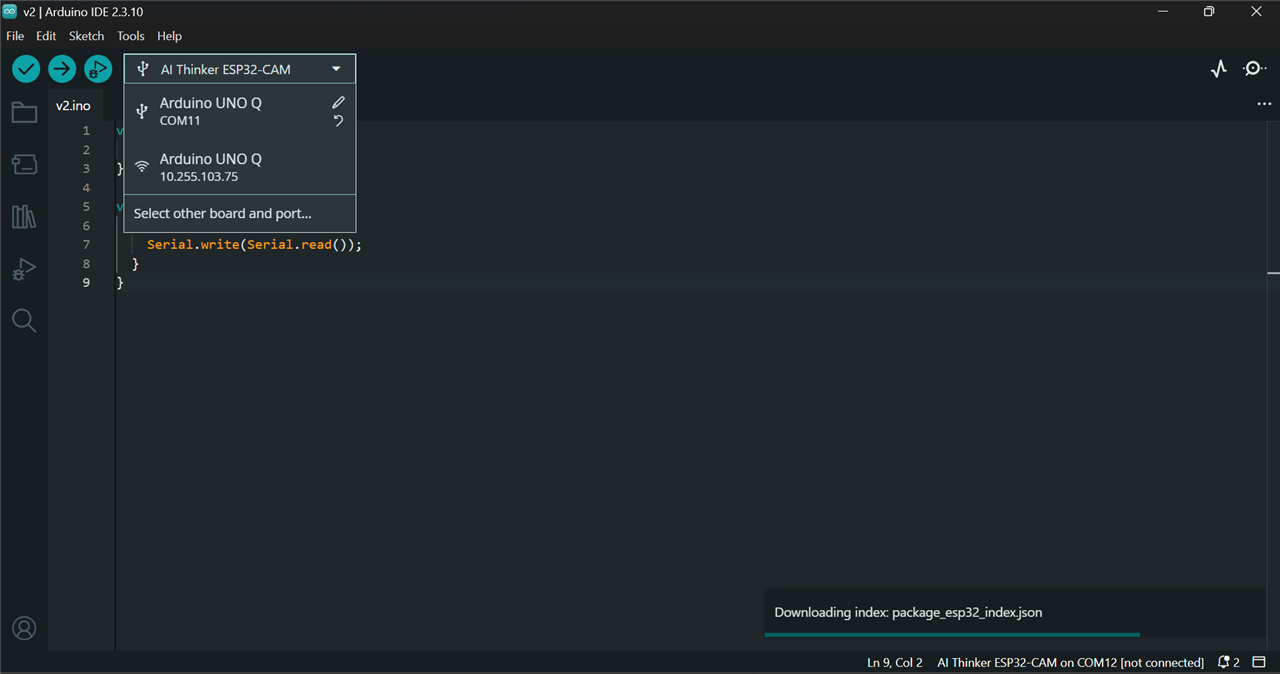
Task: Edit the Arduino UNO Q COM11 entry
Action: [338, 103]
